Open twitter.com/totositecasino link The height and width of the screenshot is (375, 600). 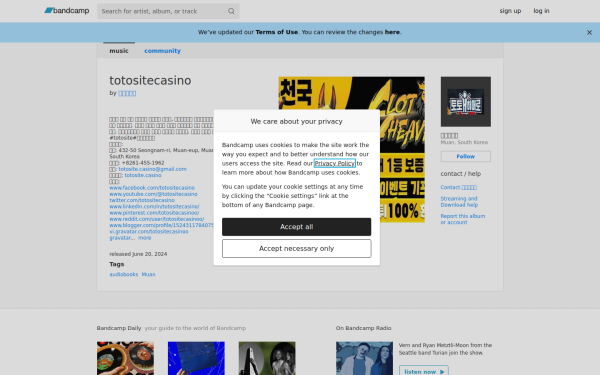point(142,200)
